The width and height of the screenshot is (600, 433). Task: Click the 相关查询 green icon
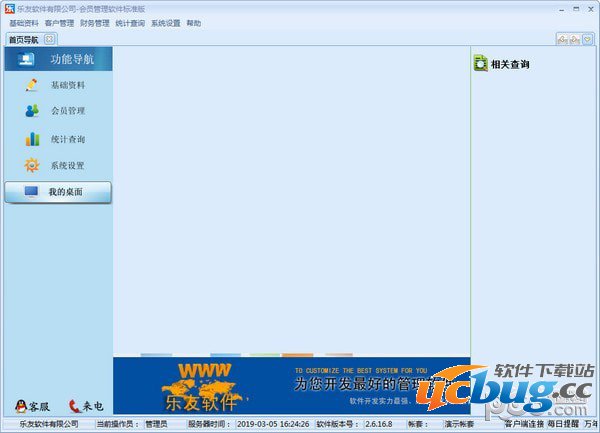pos(481,65)
